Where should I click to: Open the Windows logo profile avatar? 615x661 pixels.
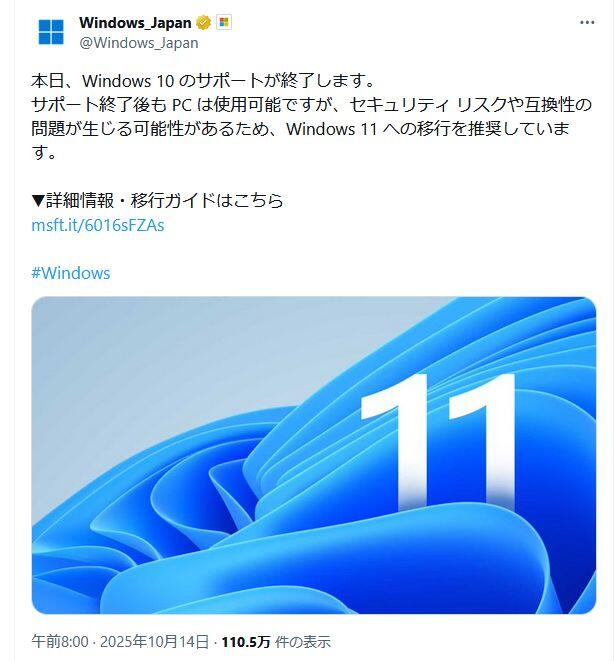pos(51,32)
